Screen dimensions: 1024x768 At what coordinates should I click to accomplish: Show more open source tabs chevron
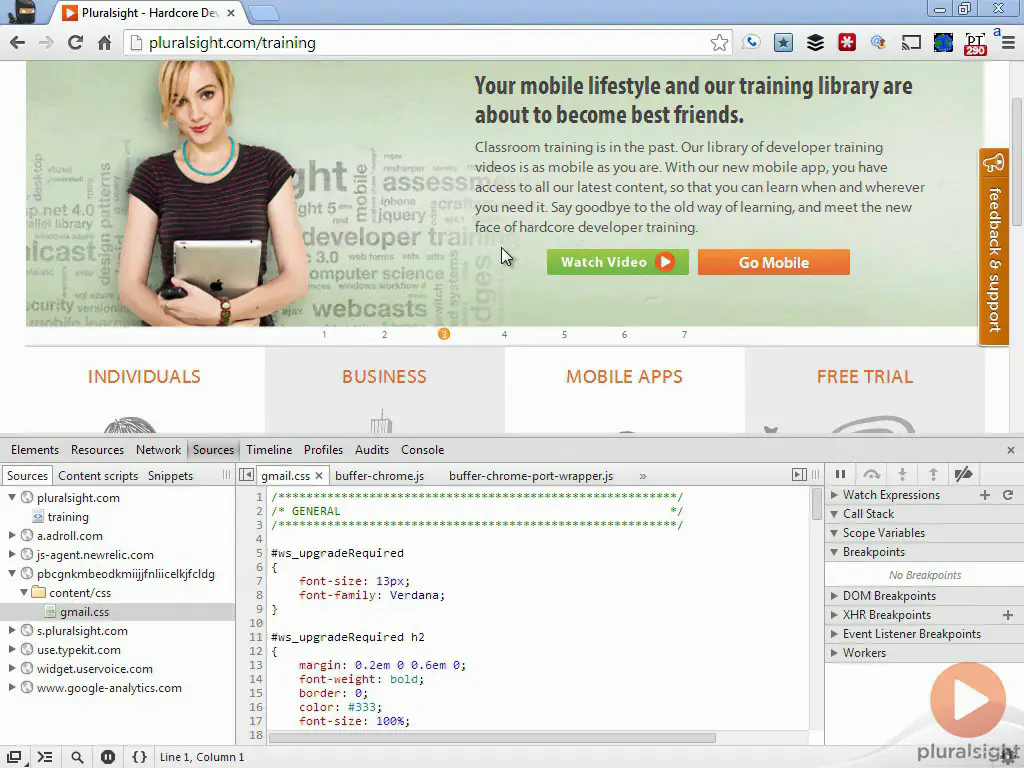pos(643,477)
